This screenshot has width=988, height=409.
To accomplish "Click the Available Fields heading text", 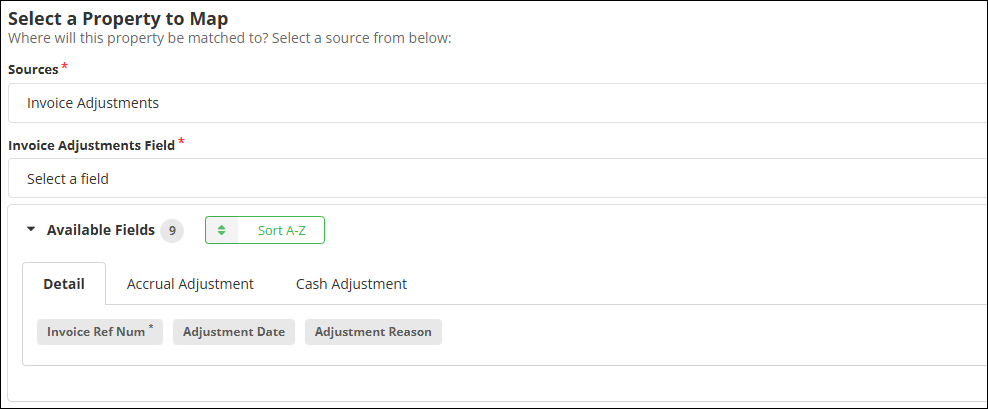I will pyautogui.click(x=100, y=230).
